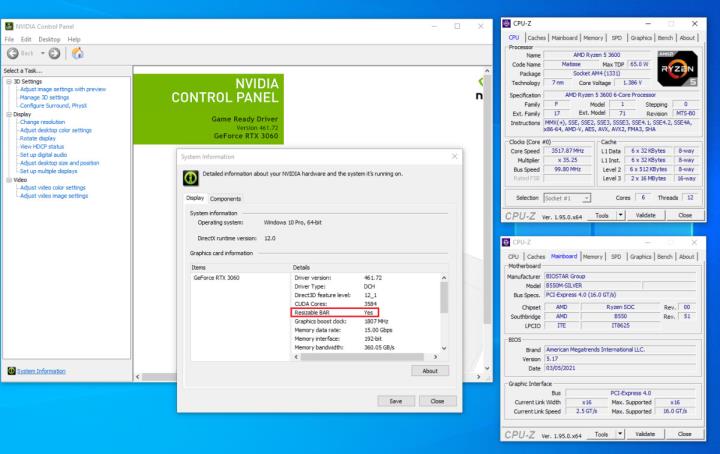Open the Back history dropdown arrow
The image size is (720, 454).
(43, 53)
